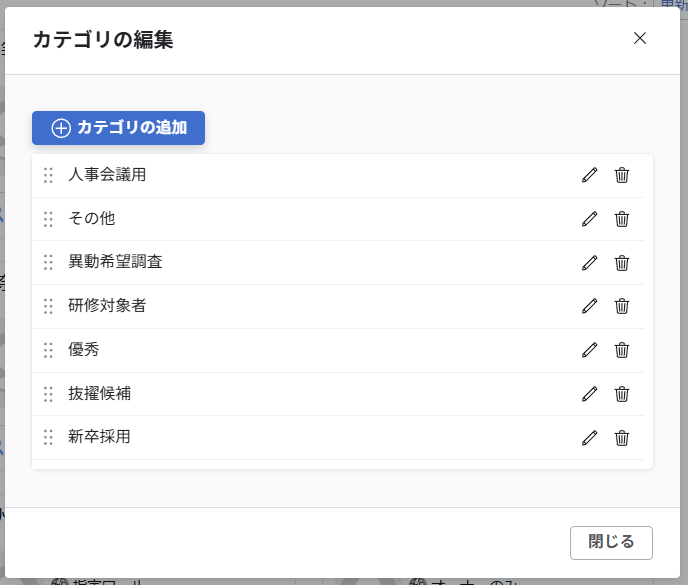Edit the 優秀 category
Screen dimensions: 688x585
pyautogui.click(x=589, y=350)
